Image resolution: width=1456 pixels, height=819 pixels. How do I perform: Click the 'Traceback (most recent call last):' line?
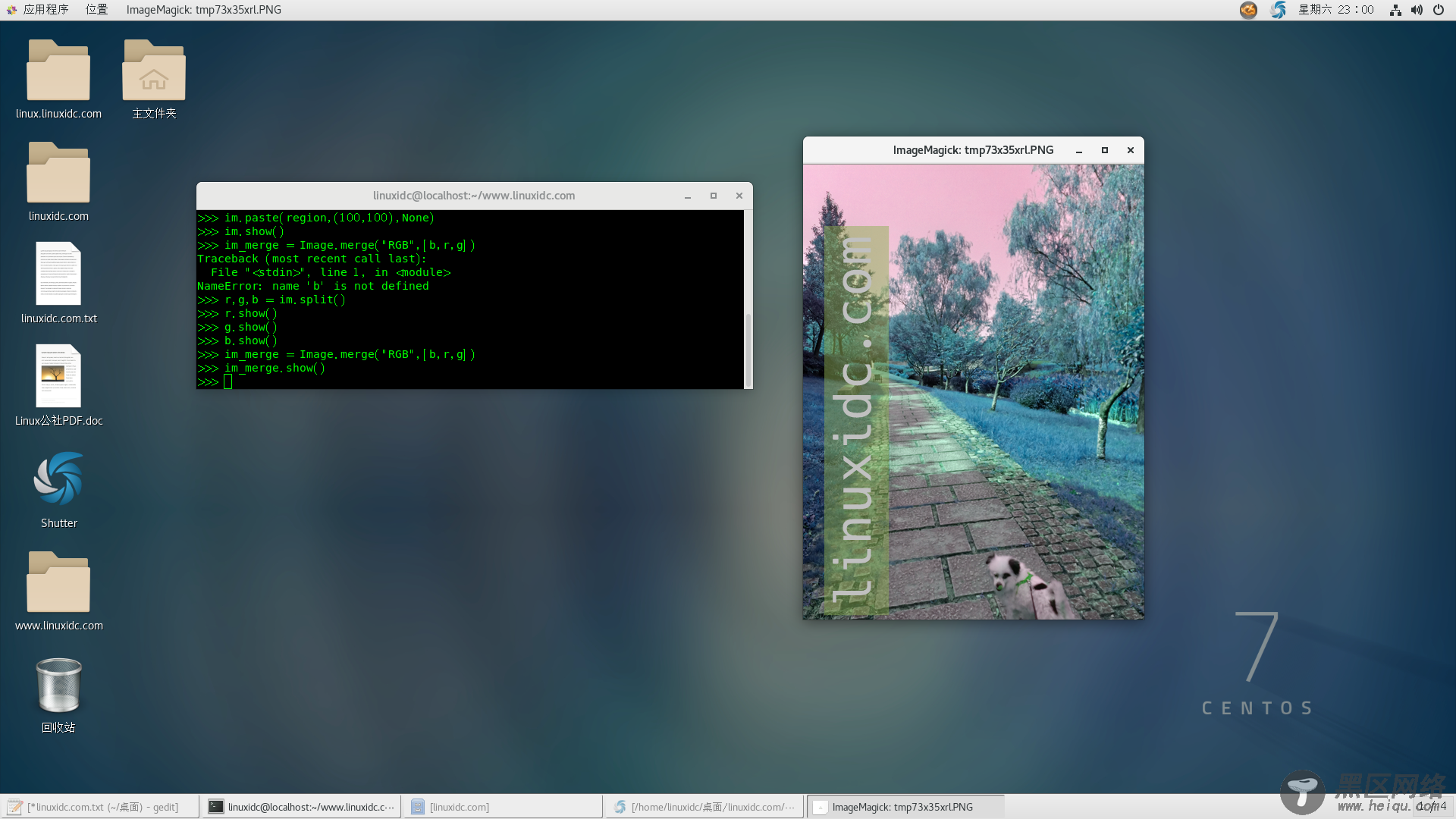(x=312, y=259)
